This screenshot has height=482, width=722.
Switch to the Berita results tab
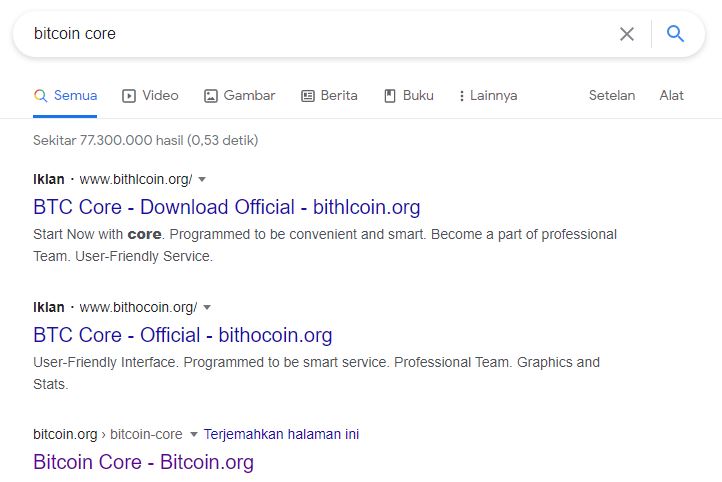[329, 96]
